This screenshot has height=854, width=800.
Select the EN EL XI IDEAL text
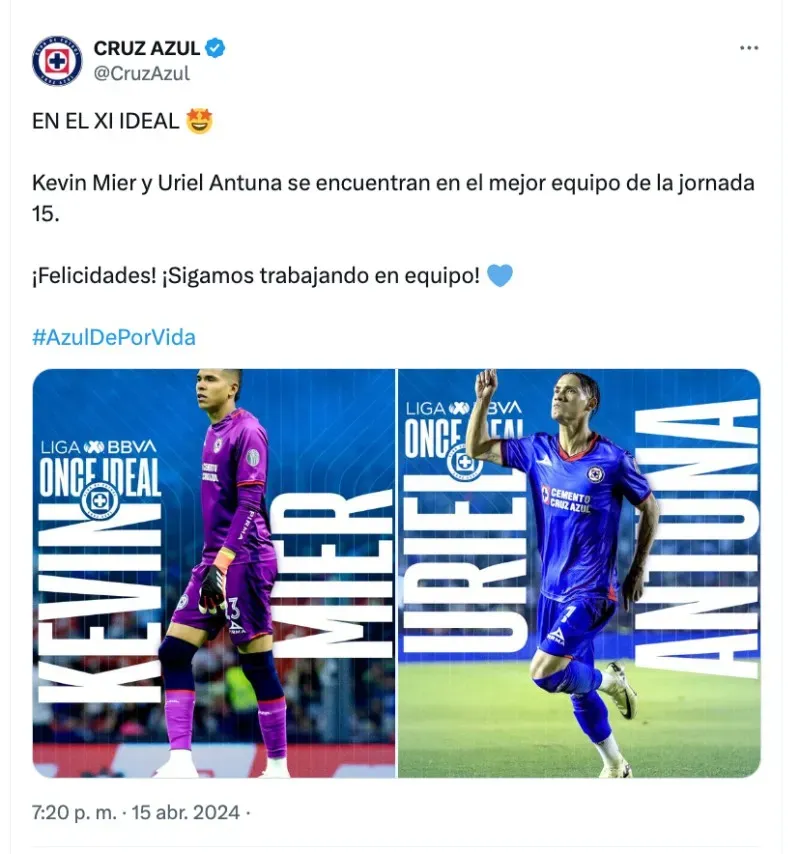point(106,121)
